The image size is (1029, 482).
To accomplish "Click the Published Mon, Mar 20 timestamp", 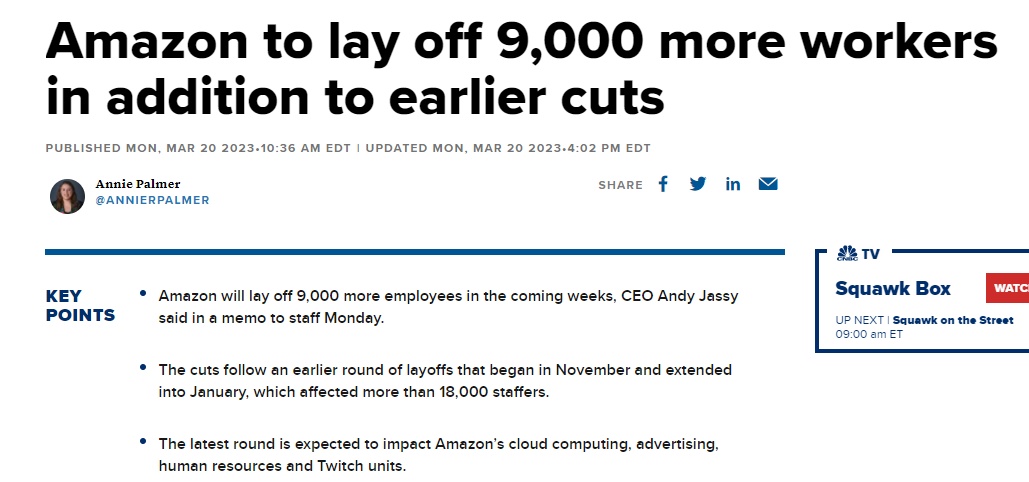I will pos(198,148).
